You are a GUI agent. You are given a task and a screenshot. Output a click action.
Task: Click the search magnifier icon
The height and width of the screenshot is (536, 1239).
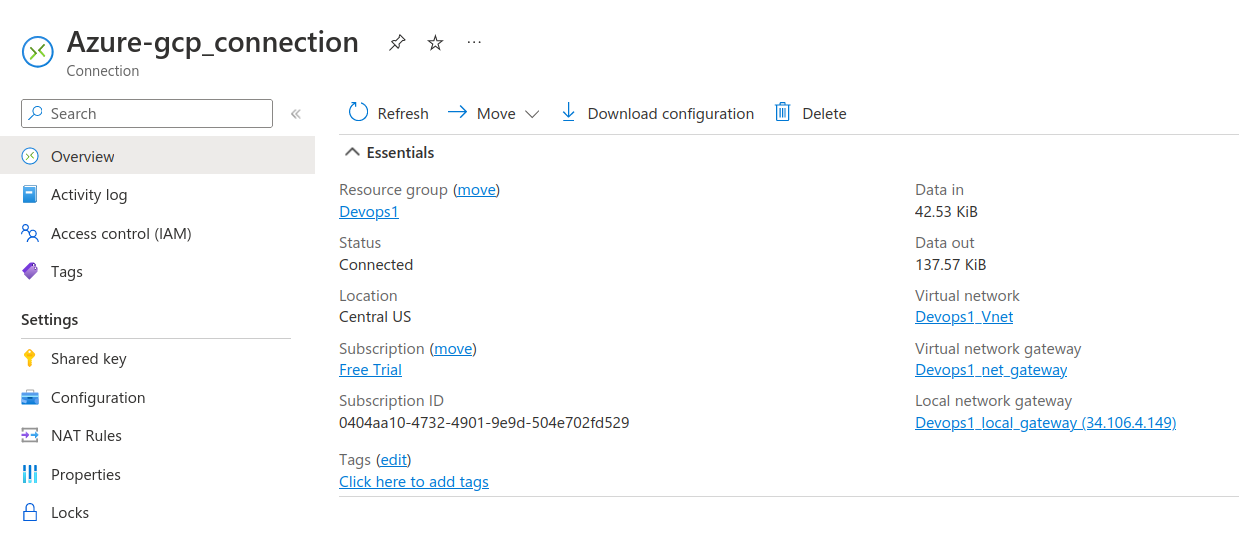[x=36, y=113]
